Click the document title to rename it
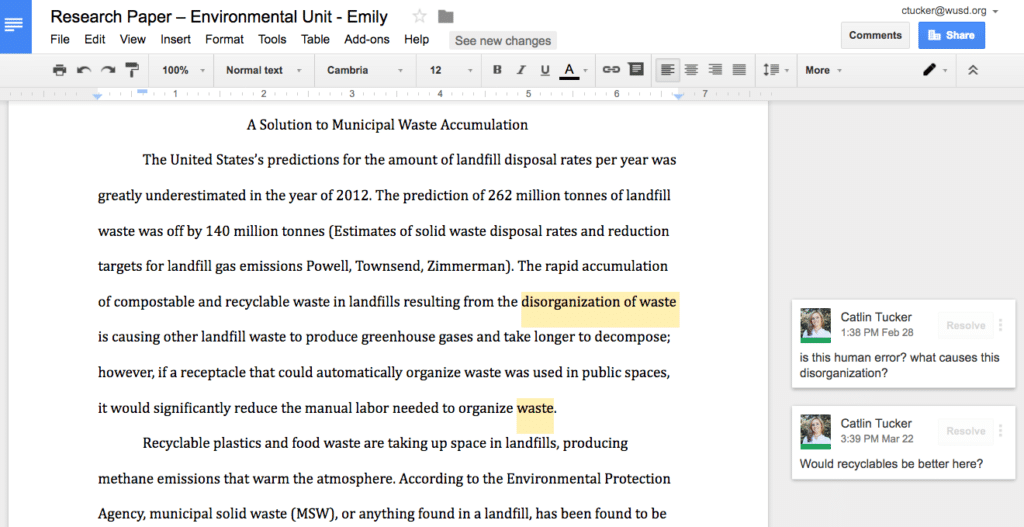This screenshot has height=527, width=1024. pyautogui.click(x=219, y=16)
